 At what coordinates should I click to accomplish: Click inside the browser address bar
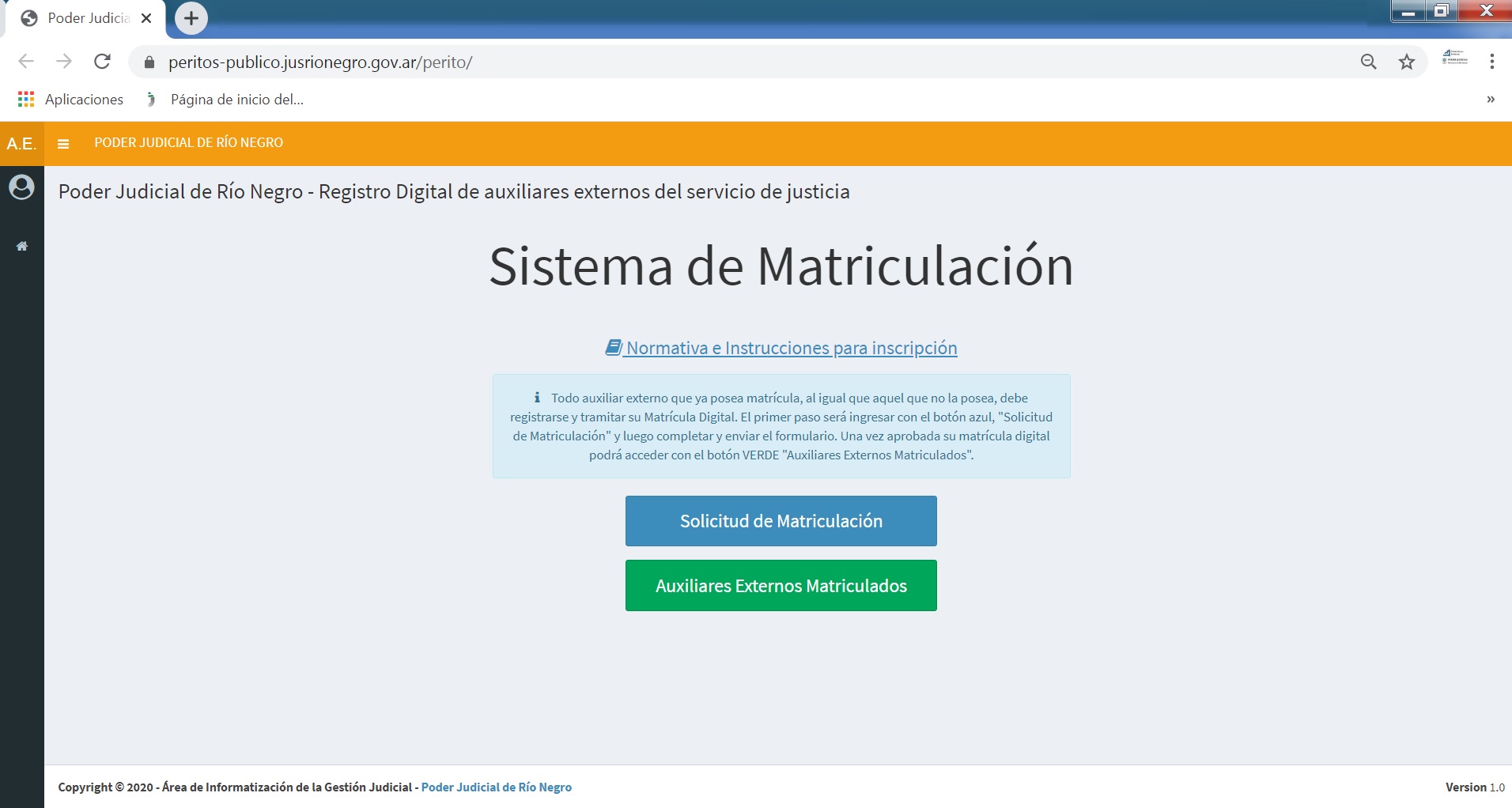554,61
